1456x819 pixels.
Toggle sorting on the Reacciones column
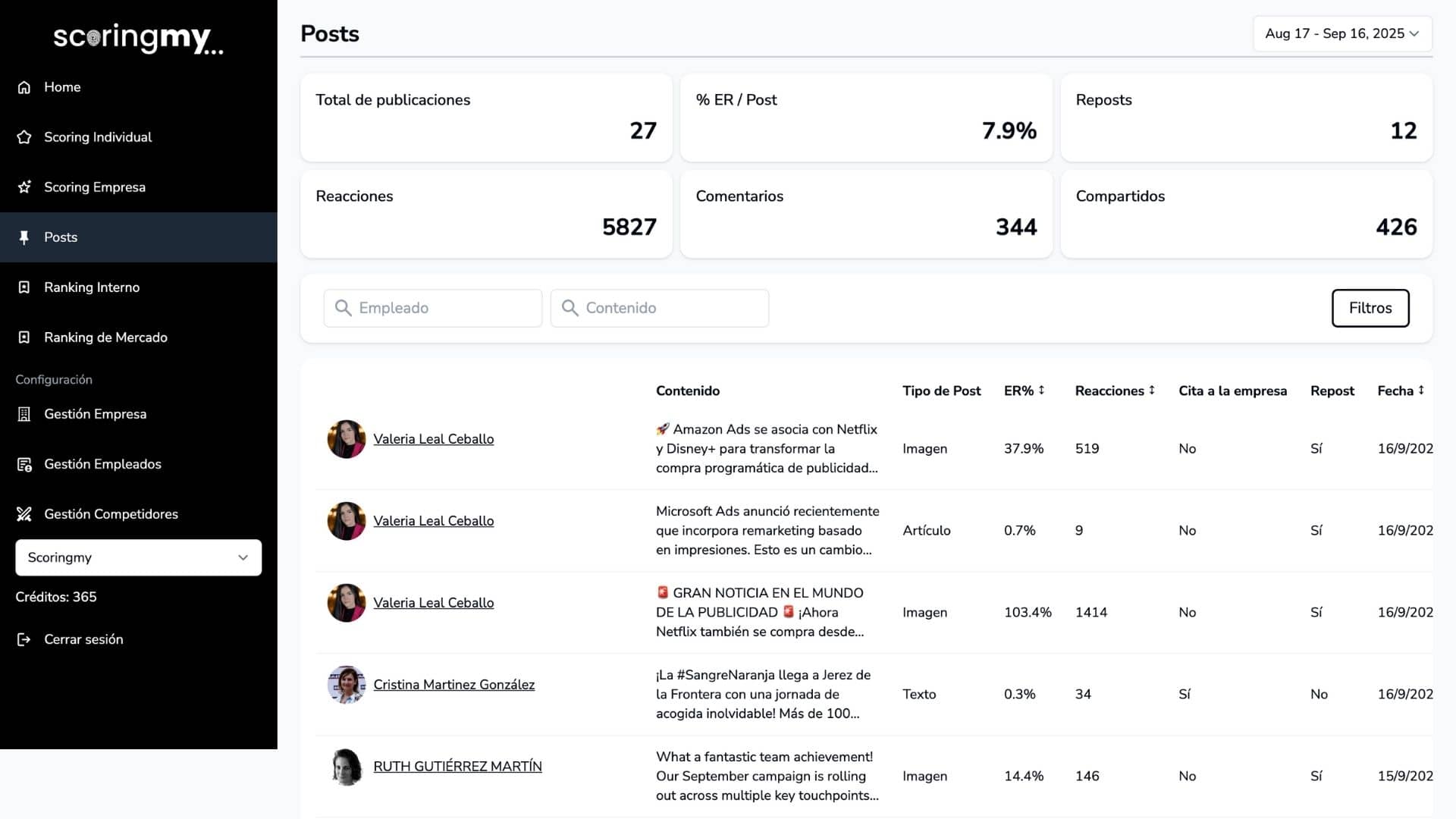(1152, 390)
